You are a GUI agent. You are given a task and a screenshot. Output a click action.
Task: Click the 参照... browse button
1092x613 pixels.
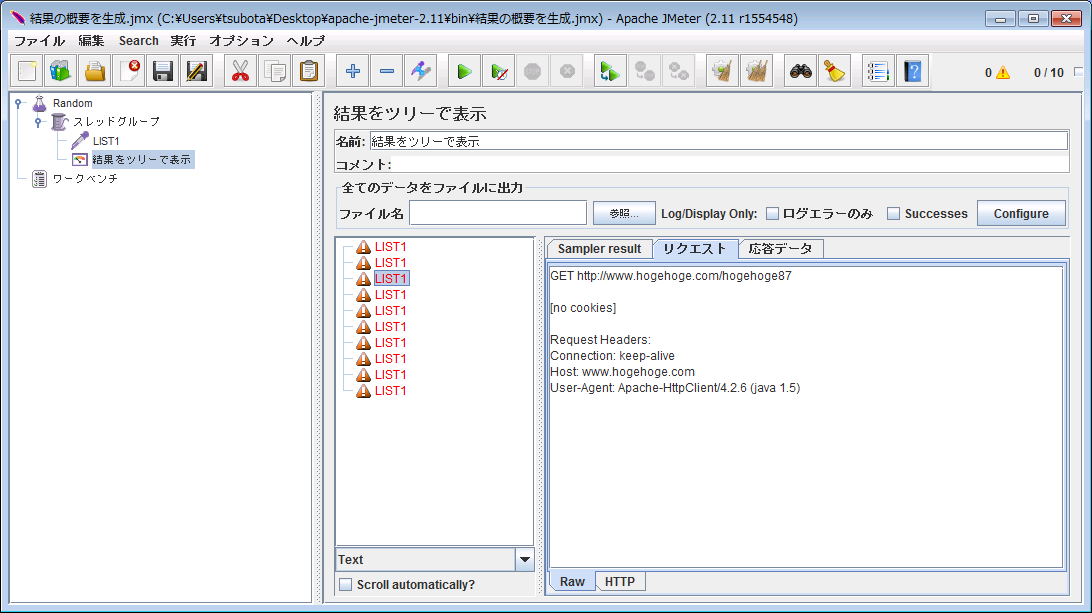(624, 213)
